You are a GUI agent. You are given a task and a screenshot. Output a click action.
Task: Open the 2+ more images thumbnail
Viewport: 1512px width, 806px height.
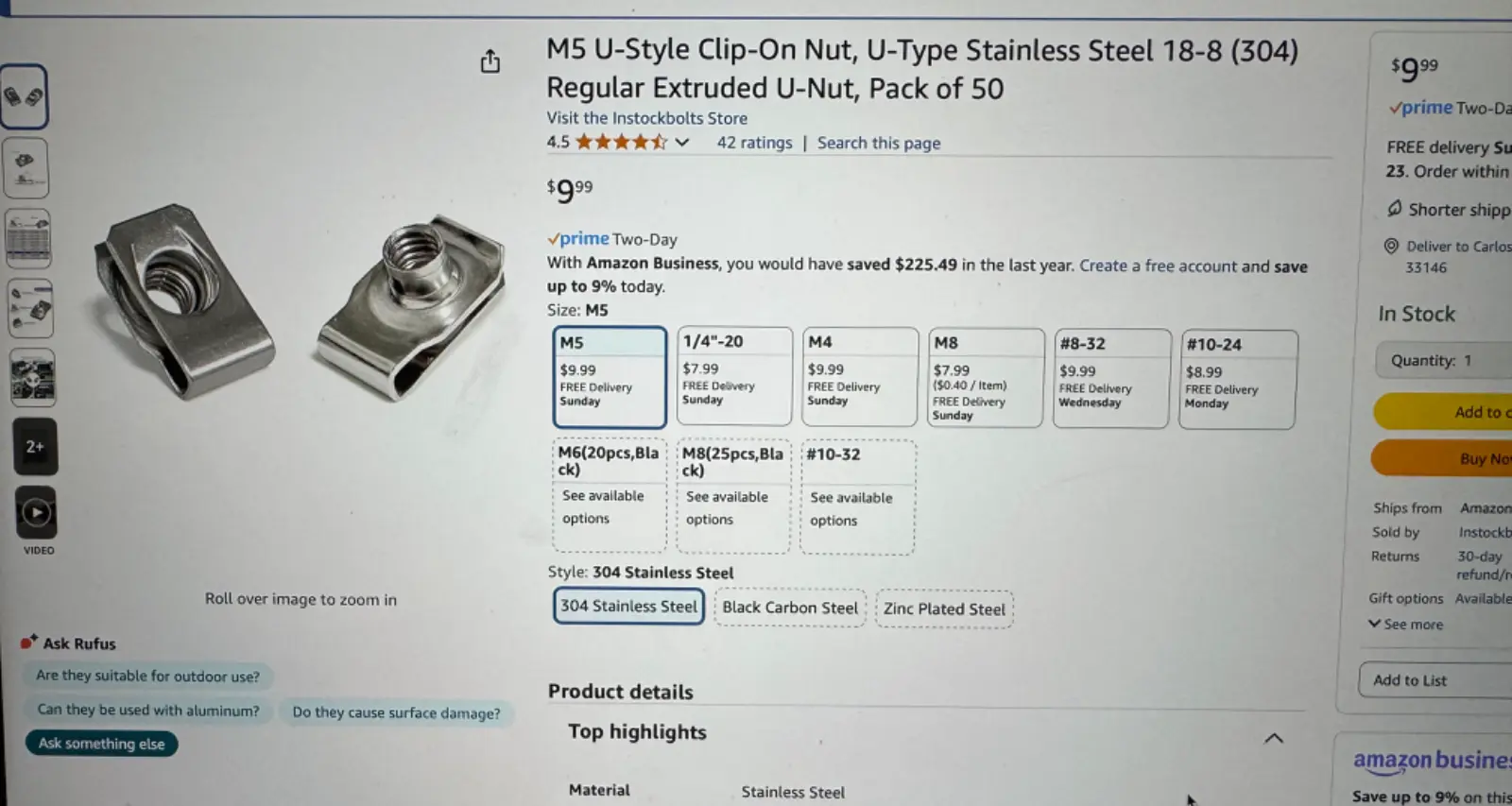tap(35, 447)
